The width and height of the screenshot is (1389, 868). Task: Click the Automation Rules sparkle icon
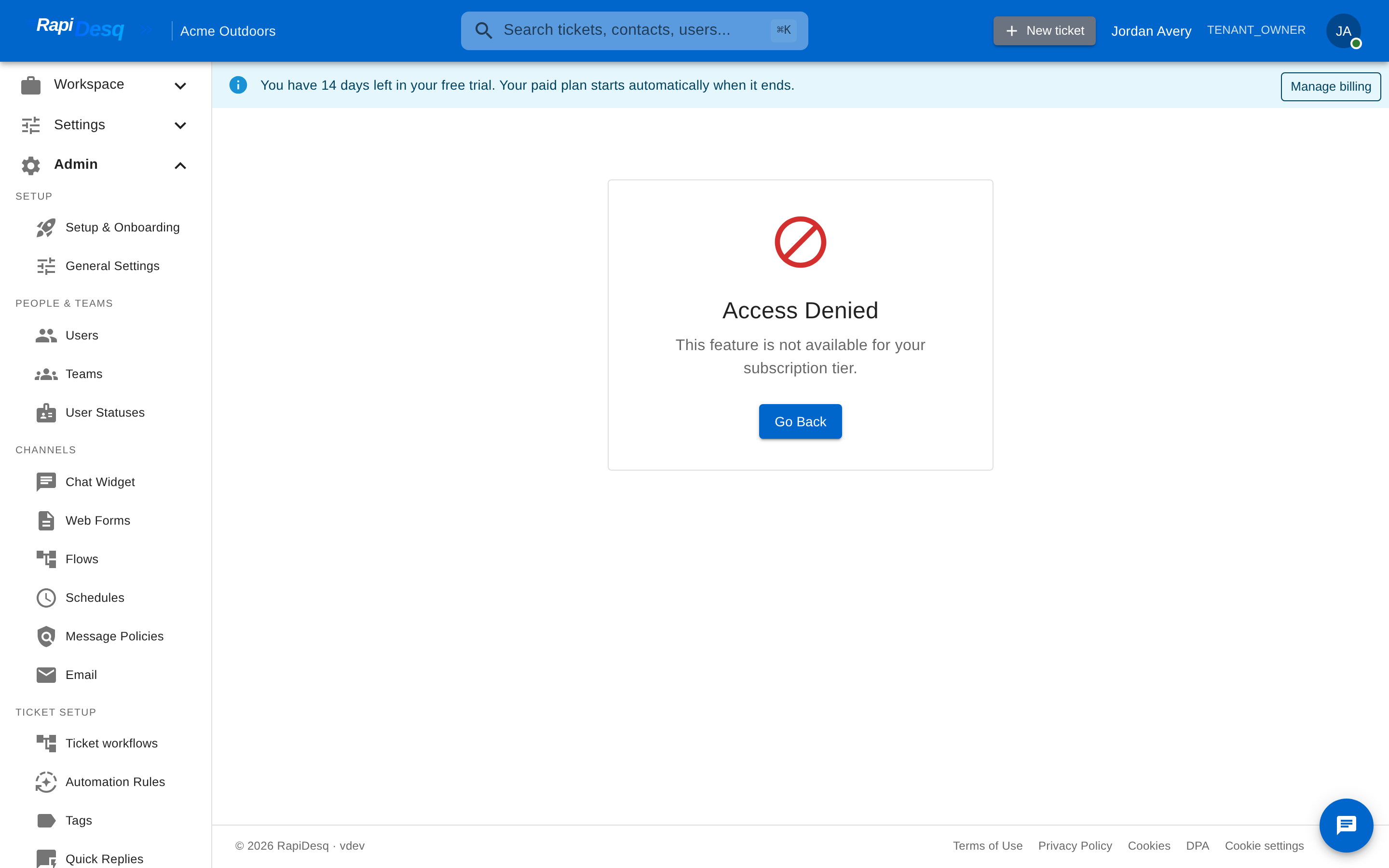[46, 782]
